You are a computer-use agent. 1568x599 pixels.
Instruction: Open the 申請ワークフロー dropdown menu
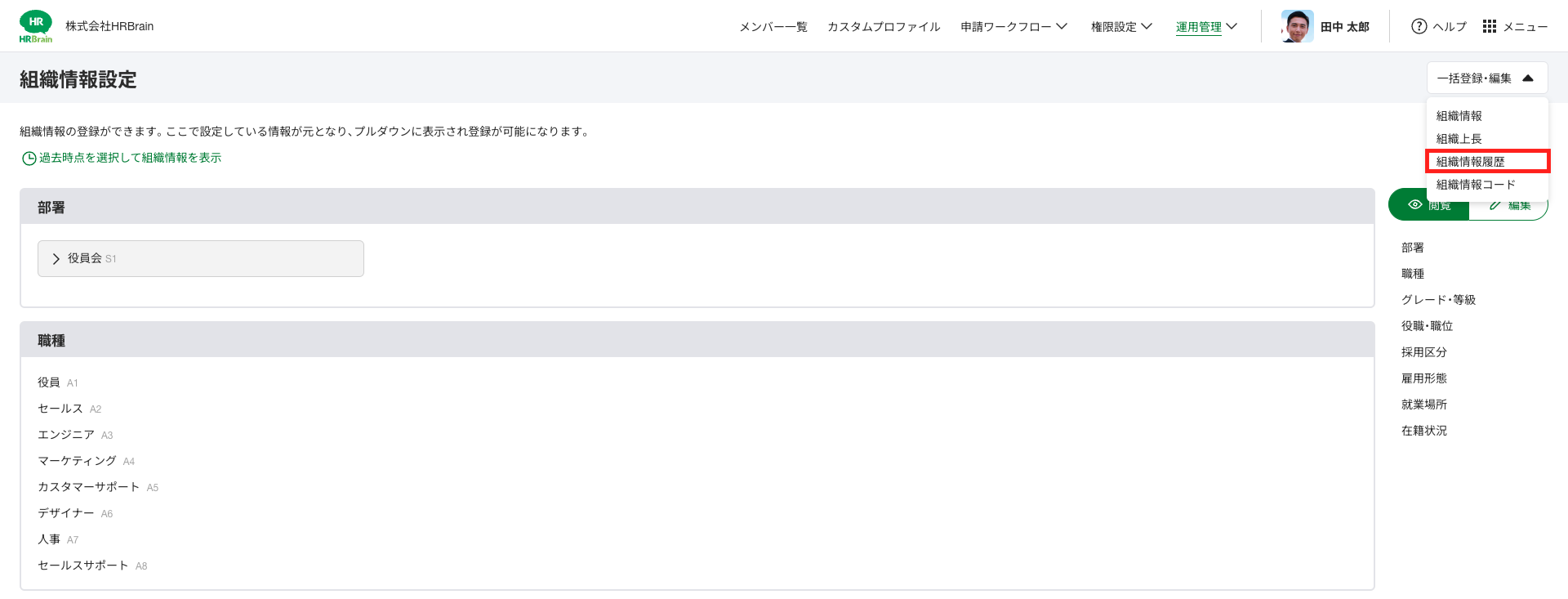click(1013, 26)
